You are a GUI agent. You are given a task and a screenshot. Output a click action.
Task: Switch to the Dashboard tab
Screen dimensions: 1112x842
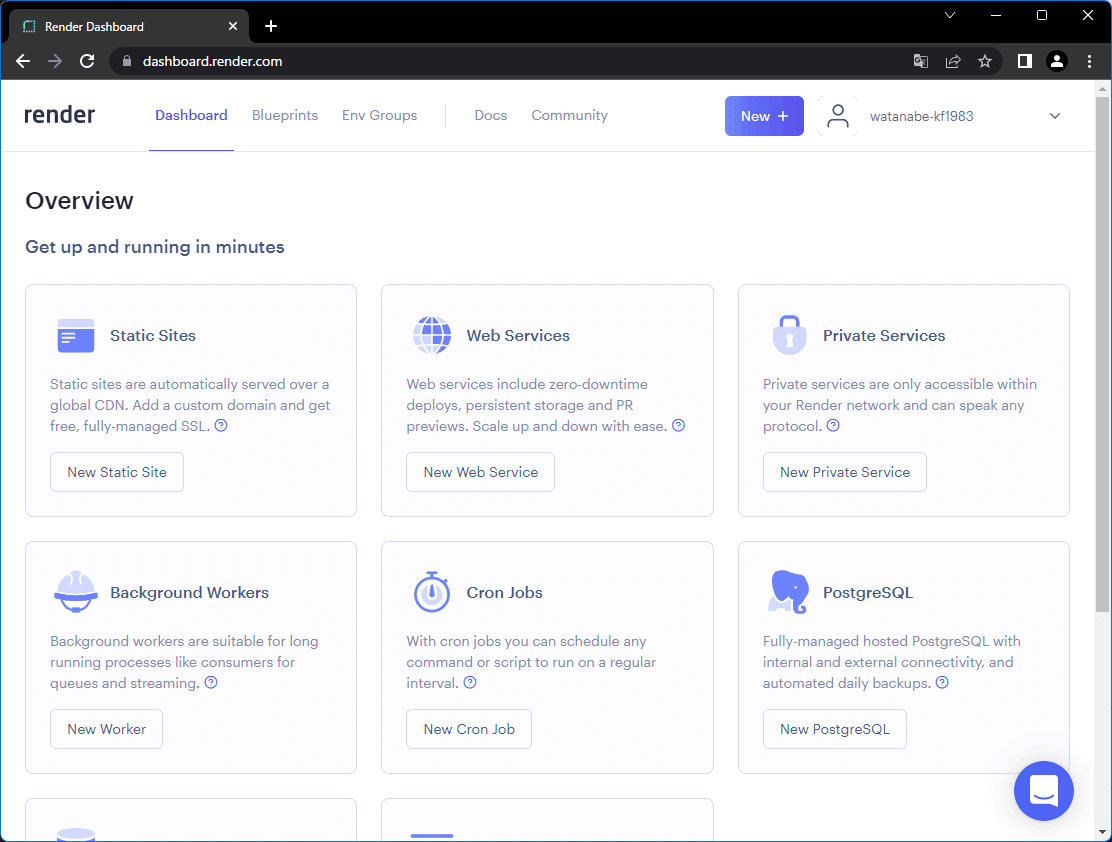(191, 115)
